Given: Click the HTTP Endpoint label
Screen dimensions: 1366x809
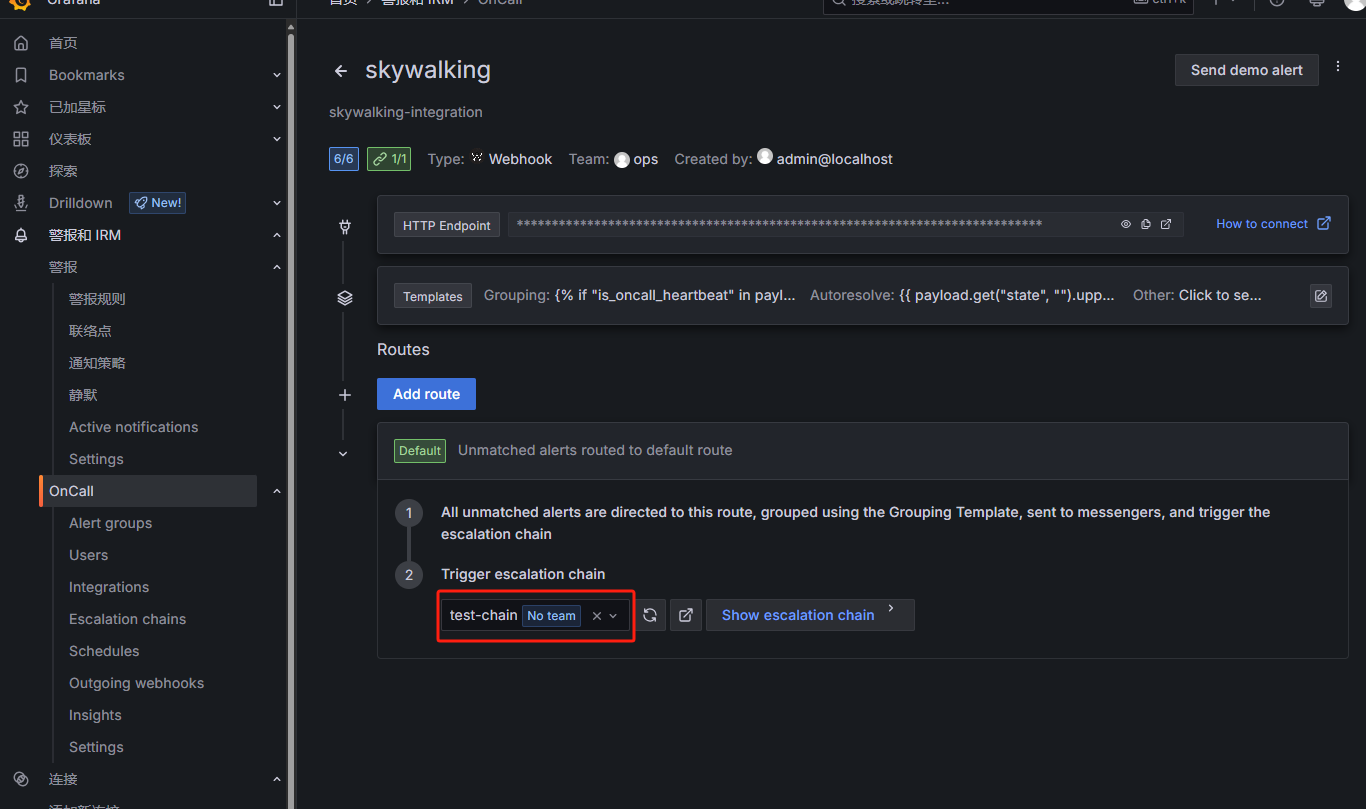Looking at the screenshot, I should coord(447,225).
